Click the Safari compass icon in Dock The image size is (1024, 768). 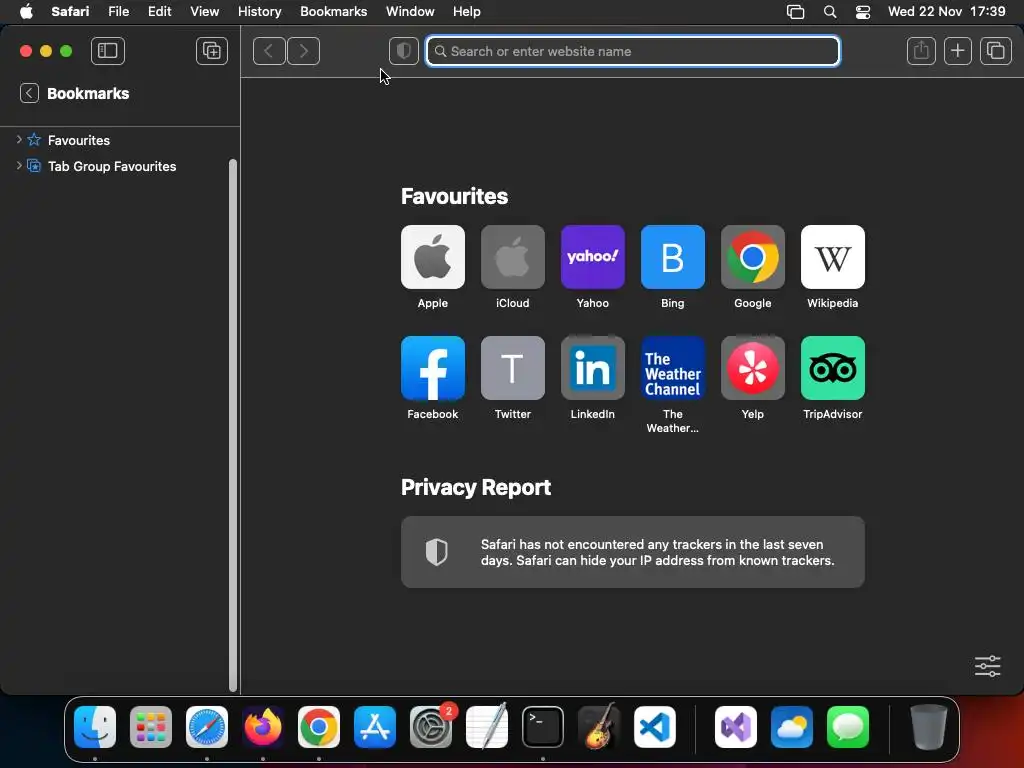[x=207, y=727]
